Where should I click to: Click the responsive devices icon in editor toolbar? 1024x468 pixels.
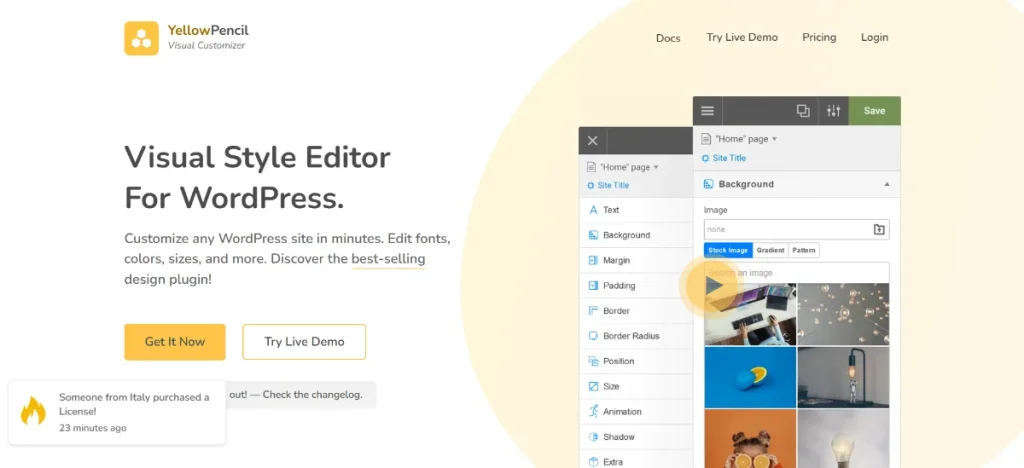803,111
